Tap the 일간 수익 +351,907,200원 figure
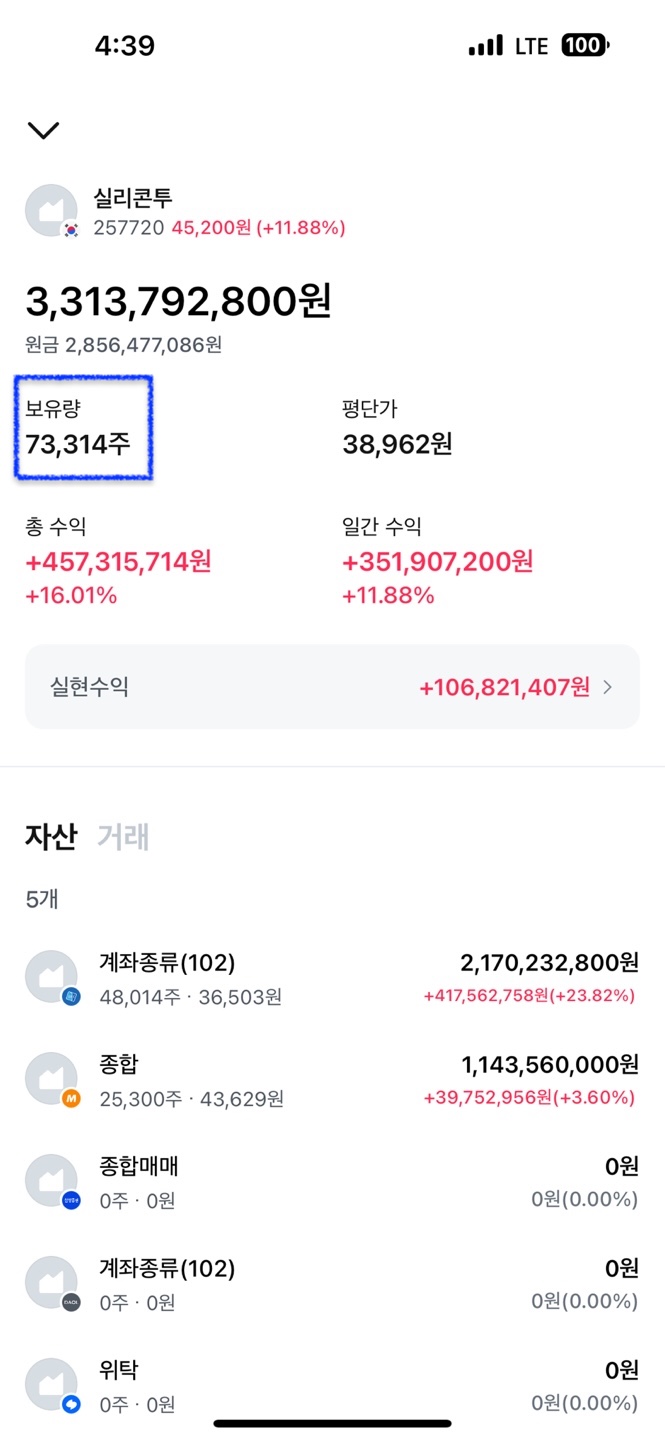Image resolution: width=665 pixels, height=1440 pixels. point(437,561)
